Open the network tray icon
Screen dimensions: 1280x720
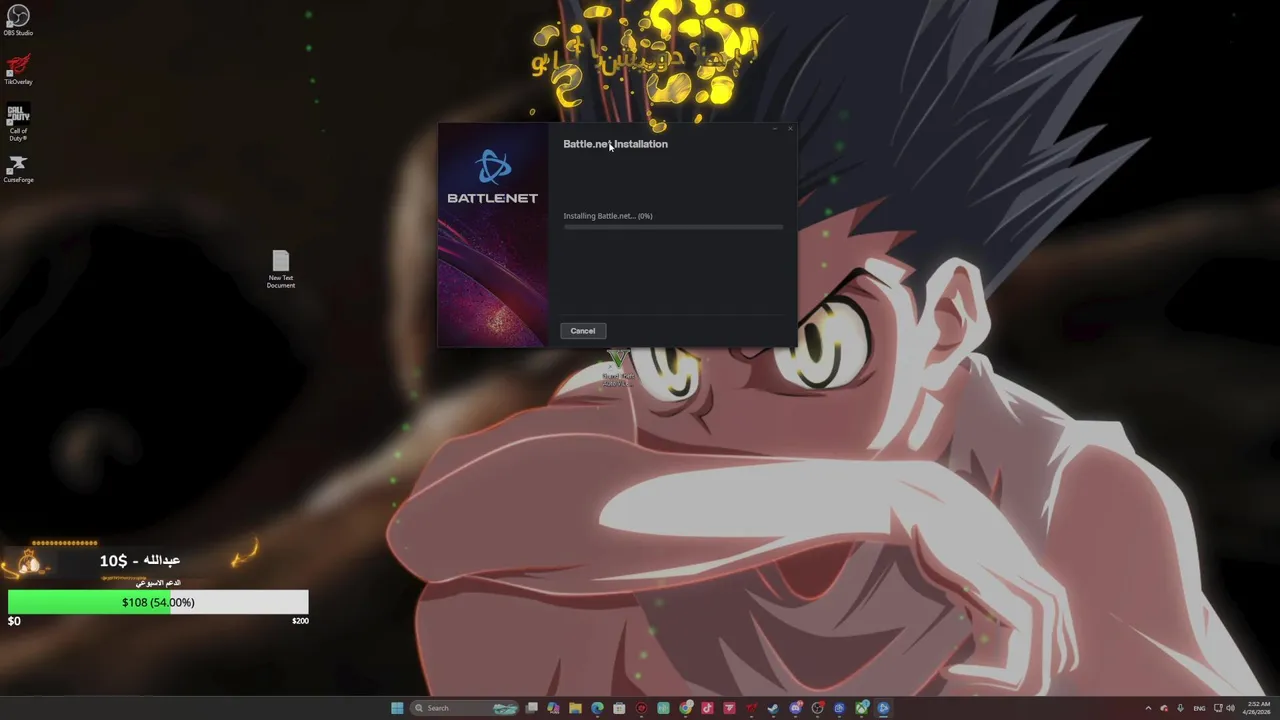(1218, 708)
